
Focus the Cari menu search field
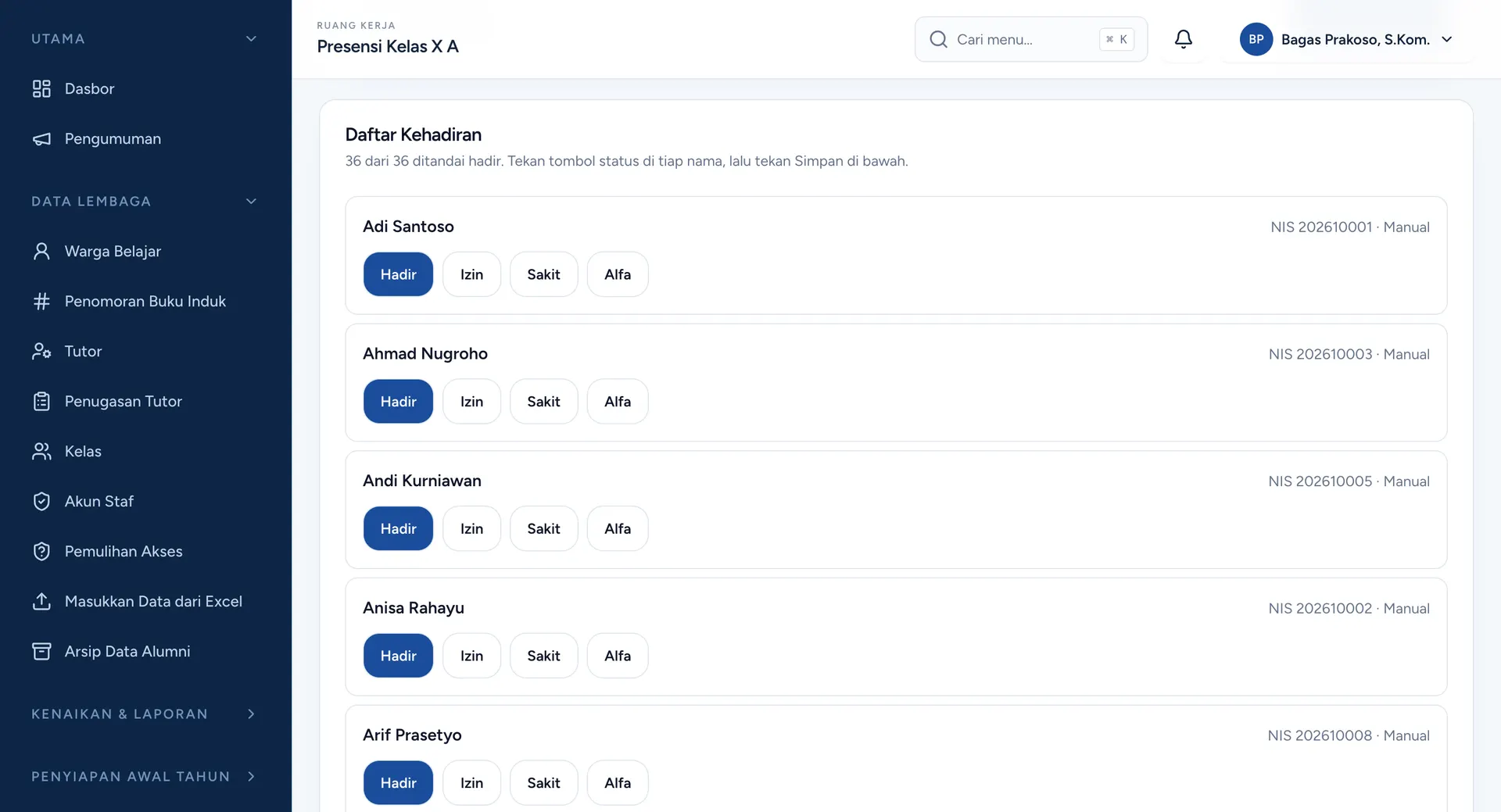[1031, 39]
